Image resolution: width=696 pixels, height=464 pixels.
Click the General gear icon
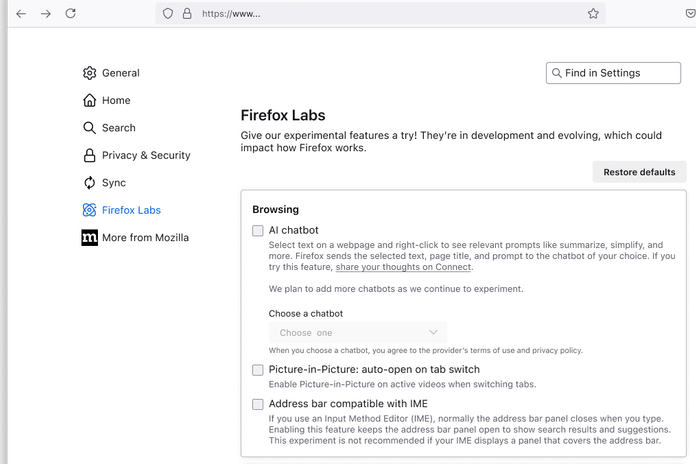[x=90, y=73]
